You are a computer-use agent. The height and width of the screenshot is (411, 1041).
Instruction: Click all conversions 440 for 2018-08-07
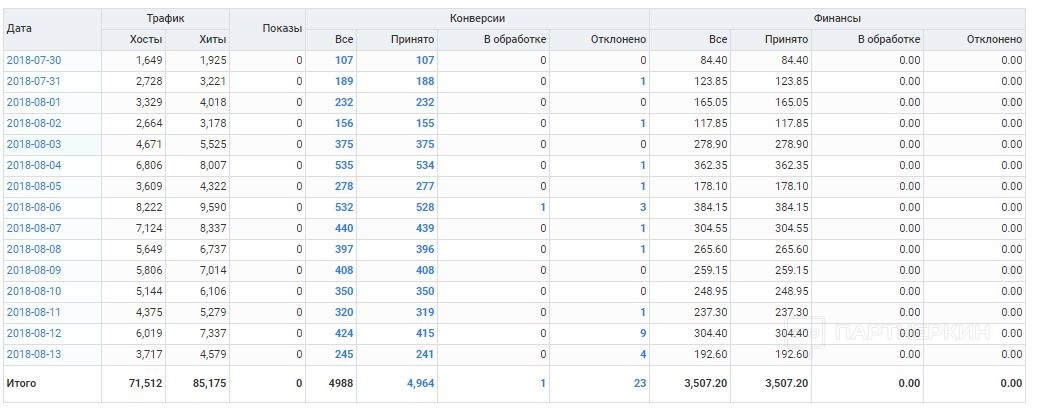point(345,228)
